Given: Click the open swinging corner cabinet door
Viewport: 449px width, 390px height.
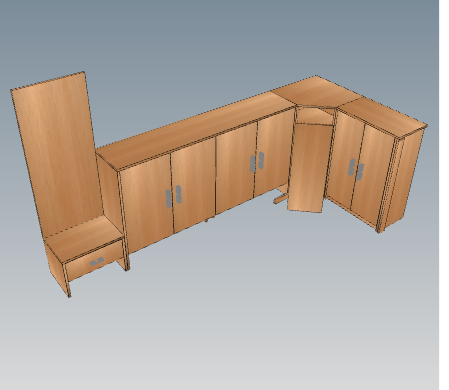Looking at the screenshot, I should coord(309,168).
